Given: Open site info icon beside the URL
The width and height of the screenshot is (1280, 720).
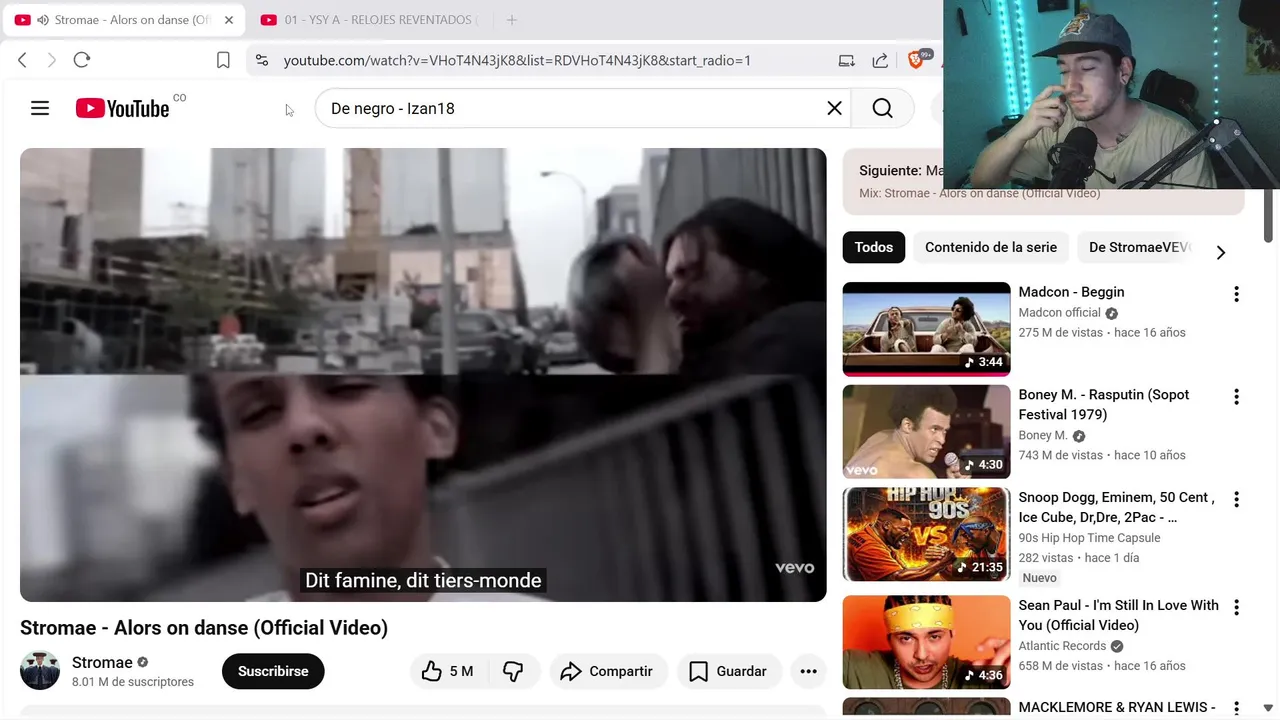Looking at the screenshot, I should [262, 60].
